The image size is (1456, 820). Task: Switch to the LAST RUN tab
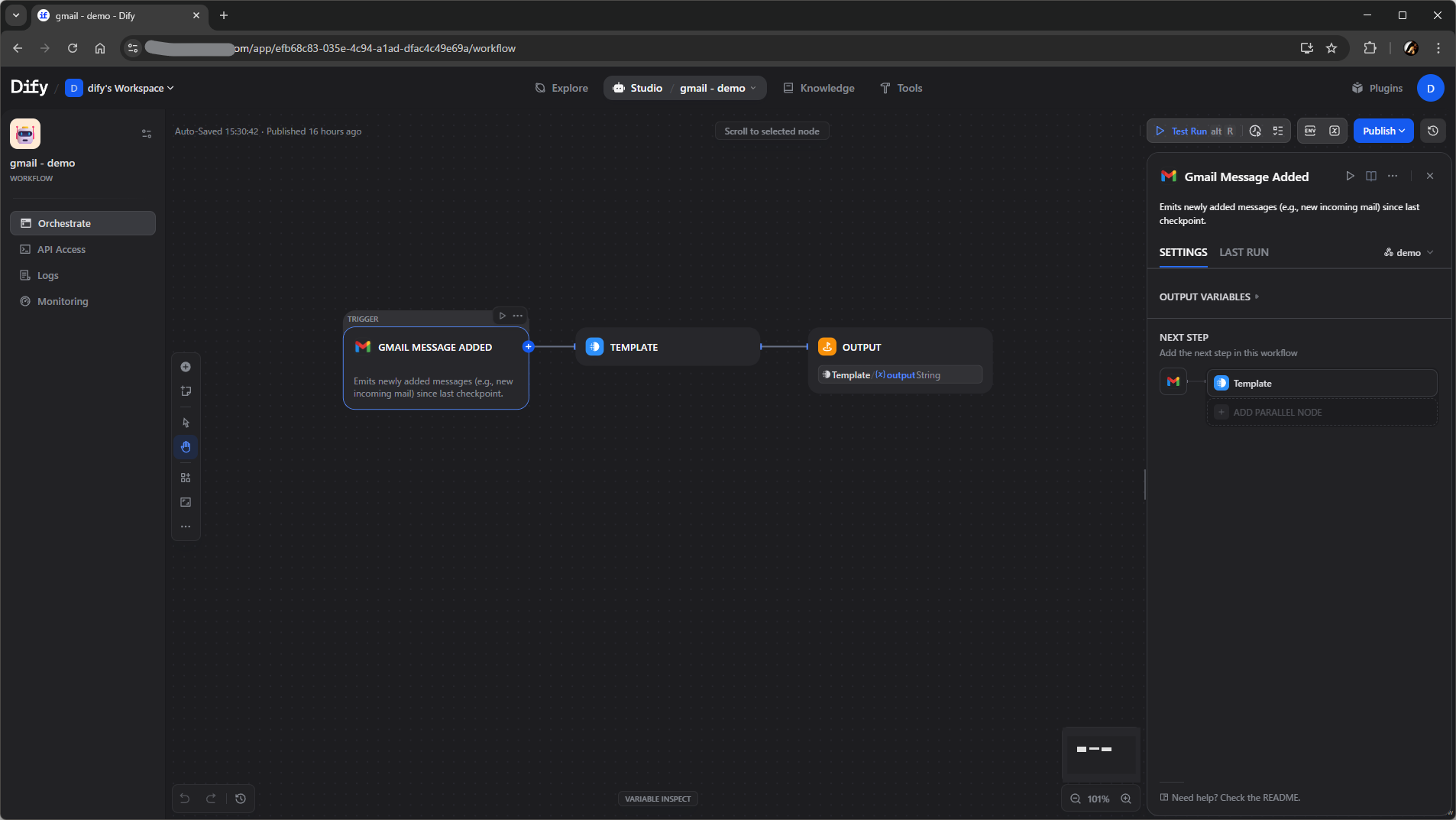pos(1244,252)
